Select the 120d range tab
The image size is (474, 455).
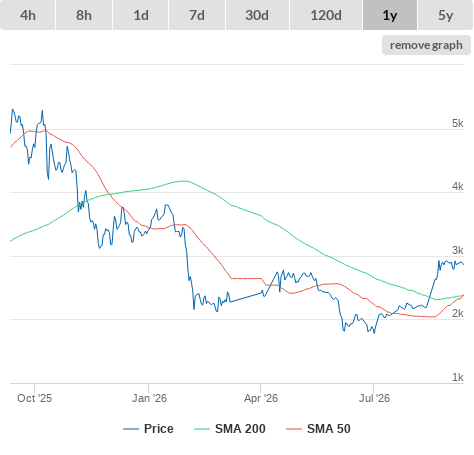click(326, 15)
